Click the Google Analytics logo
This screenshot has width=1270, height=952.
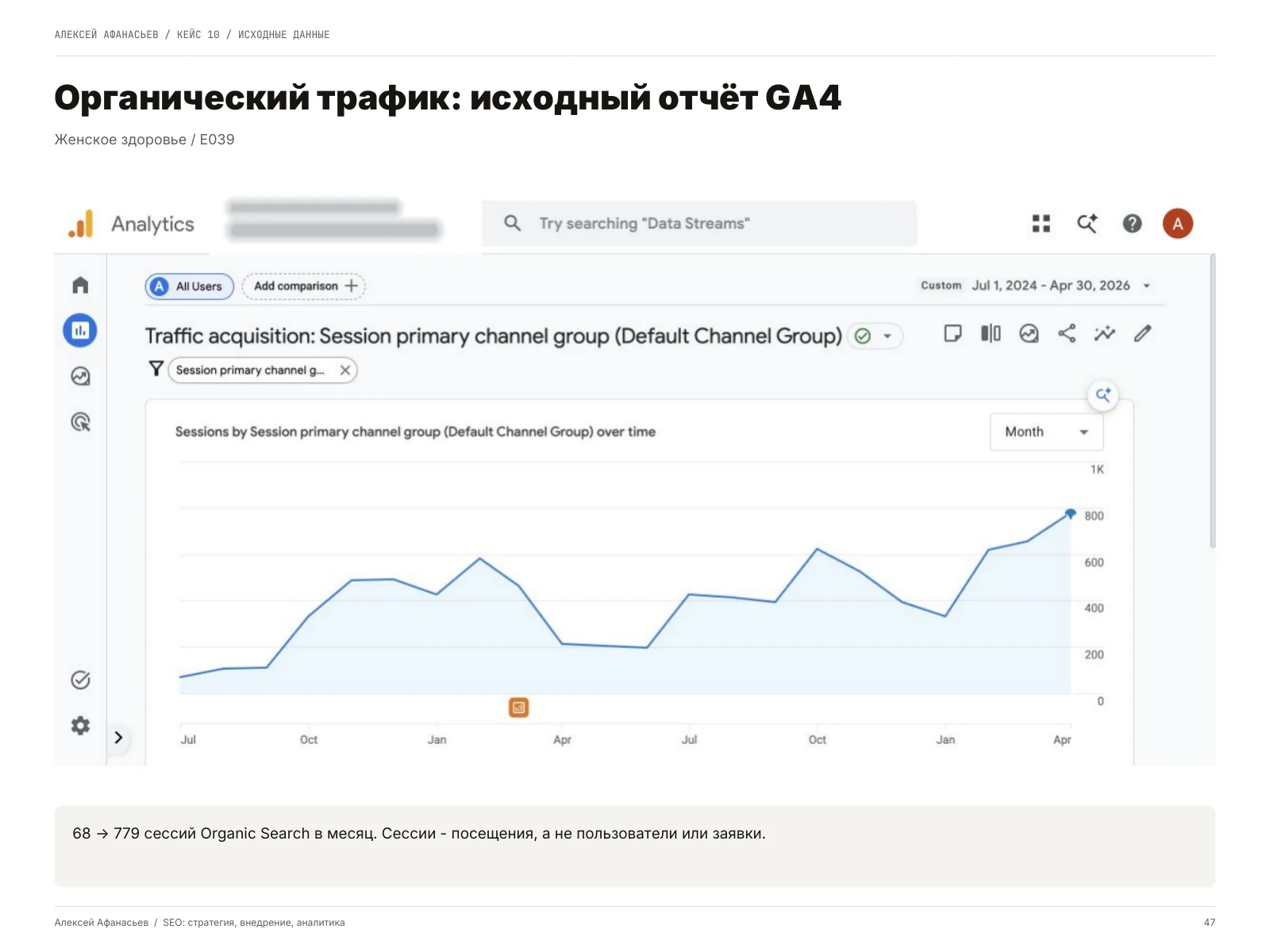81,224
